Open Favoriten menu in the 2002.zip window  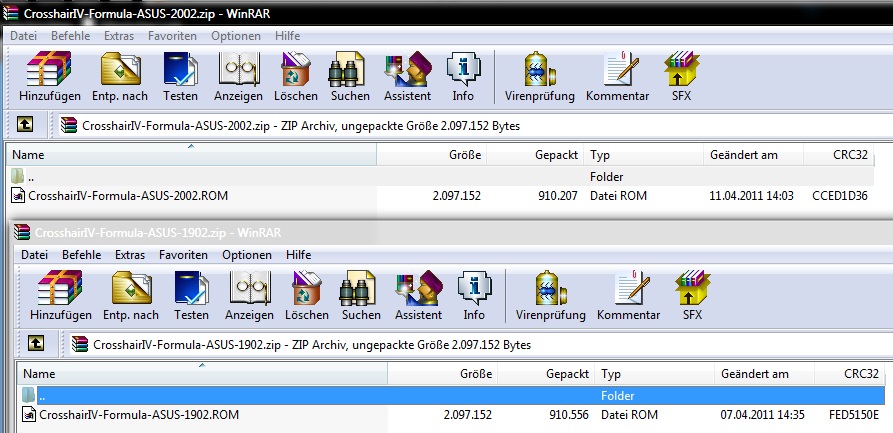pyautogui.click(x=172, y=36)
